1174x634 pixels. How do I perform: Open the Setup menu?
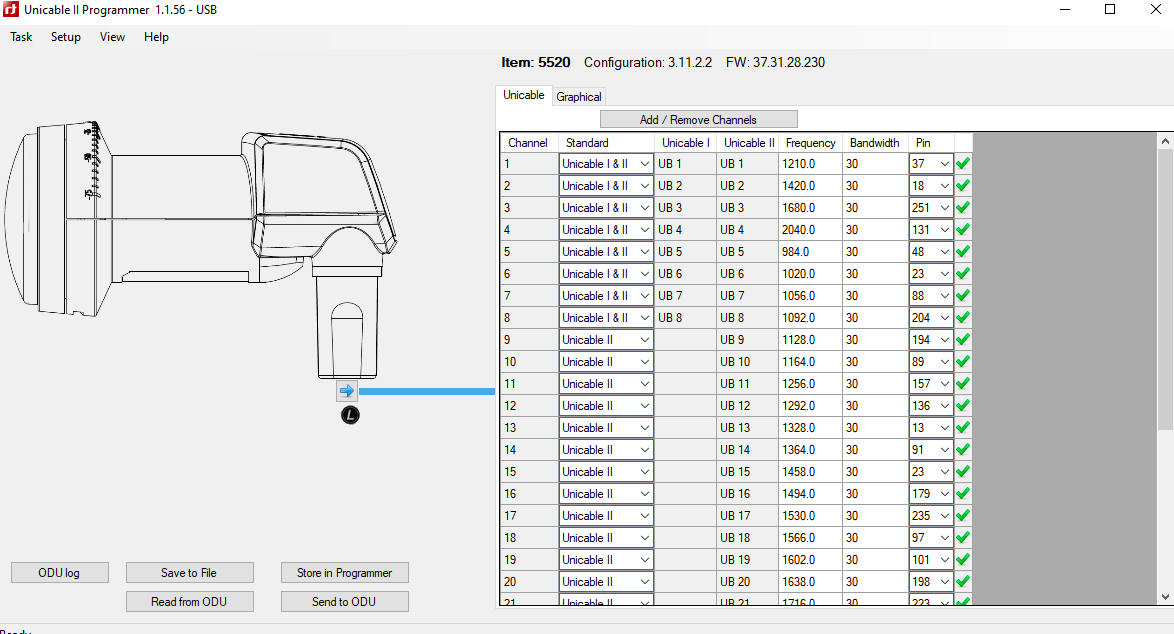(66, 37)
